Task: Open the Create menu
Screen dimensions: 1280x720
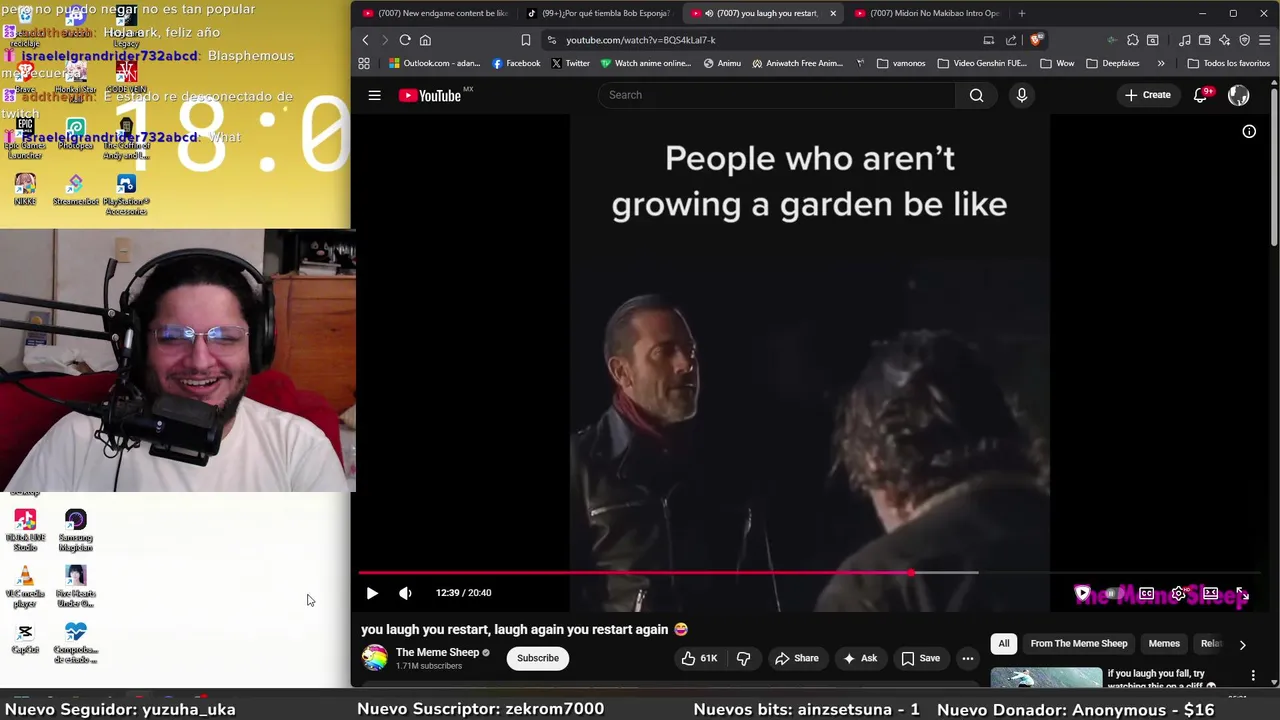Action: pos(1147,95)
